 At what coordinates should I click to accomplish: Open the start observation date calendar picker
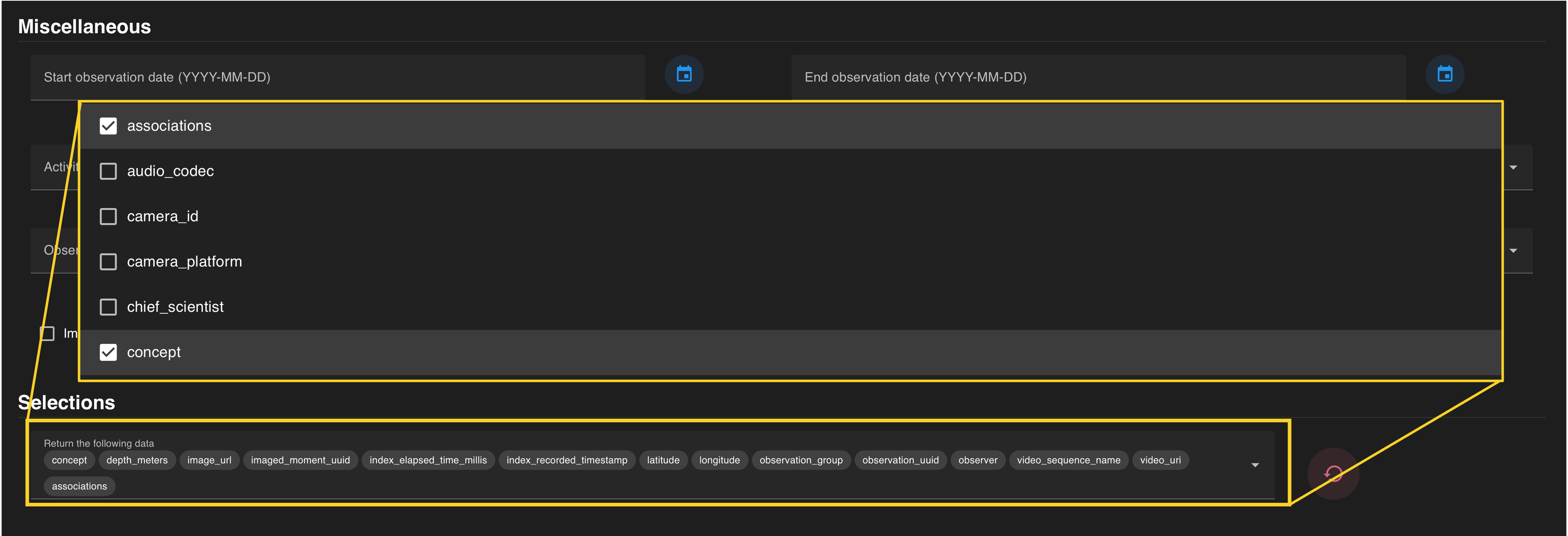tap(683, 74)
